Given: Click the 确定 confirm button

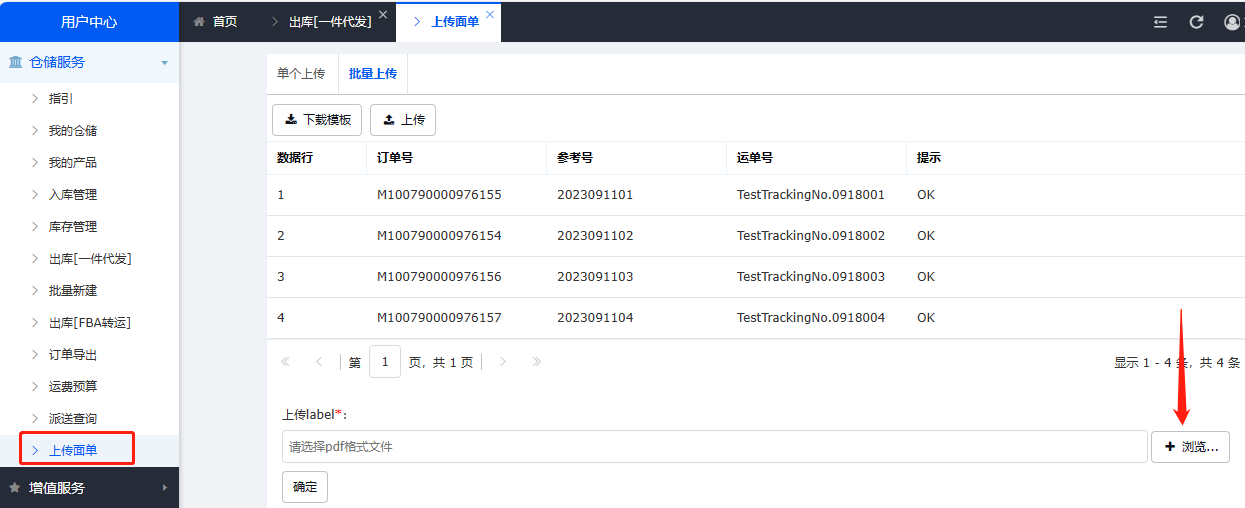Looking at the screenshot, I should tap(305, 487).
